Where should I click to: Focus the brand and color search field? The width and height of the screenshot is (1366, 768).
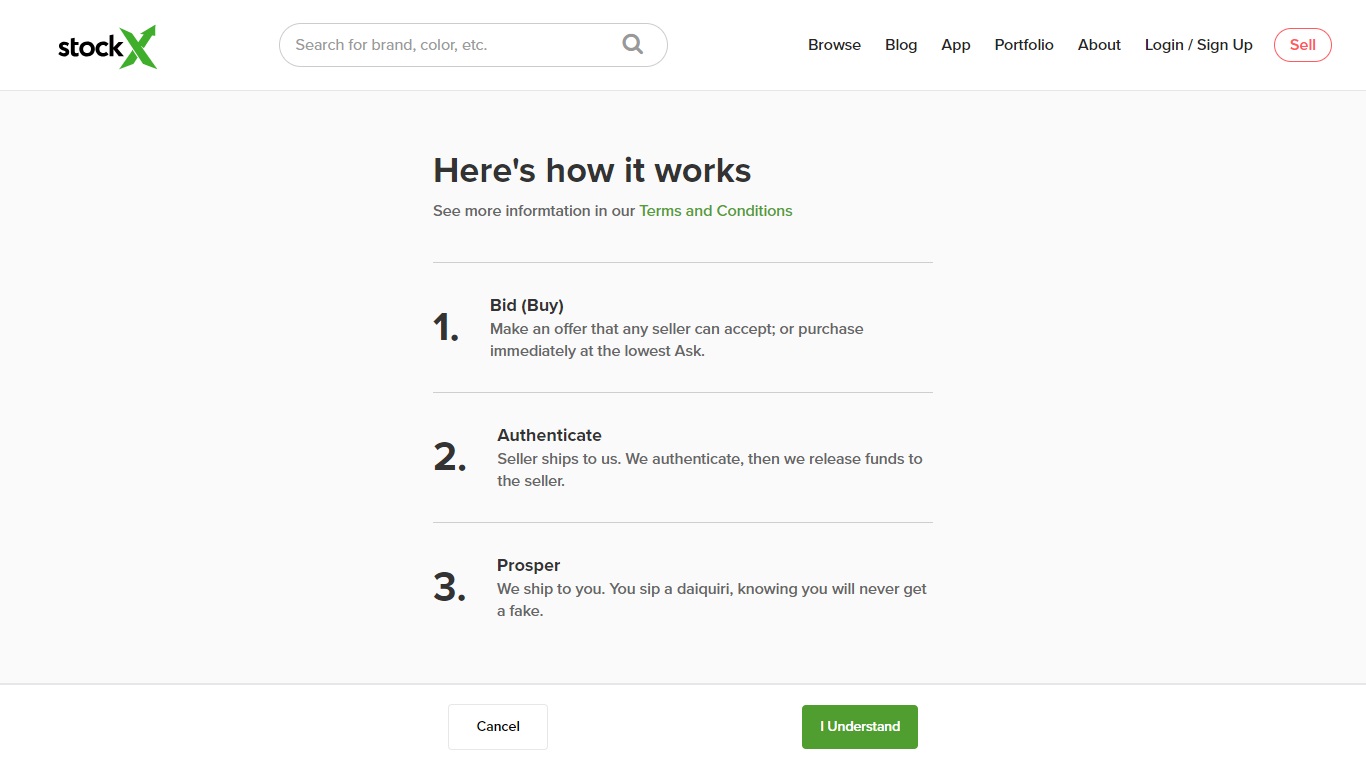[450, 45]
